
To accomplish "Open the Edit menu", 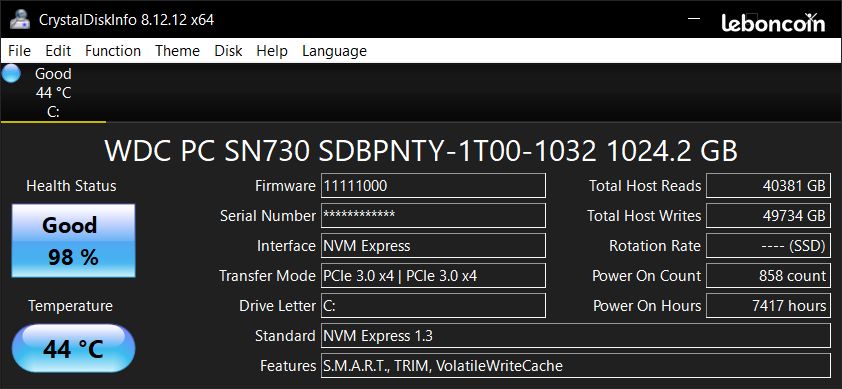I will pyautogui.click(x=58, y=51).
